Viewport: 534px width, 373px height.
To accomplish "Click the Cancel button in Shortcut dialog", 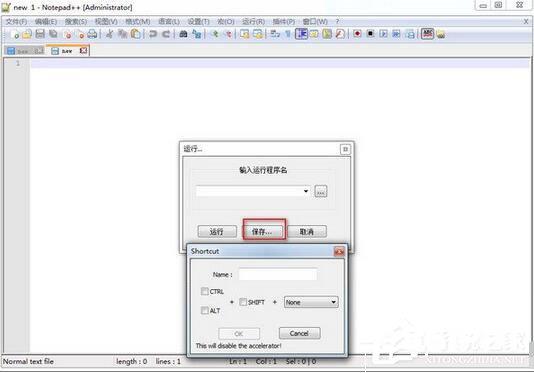I will tap(299, 333).
